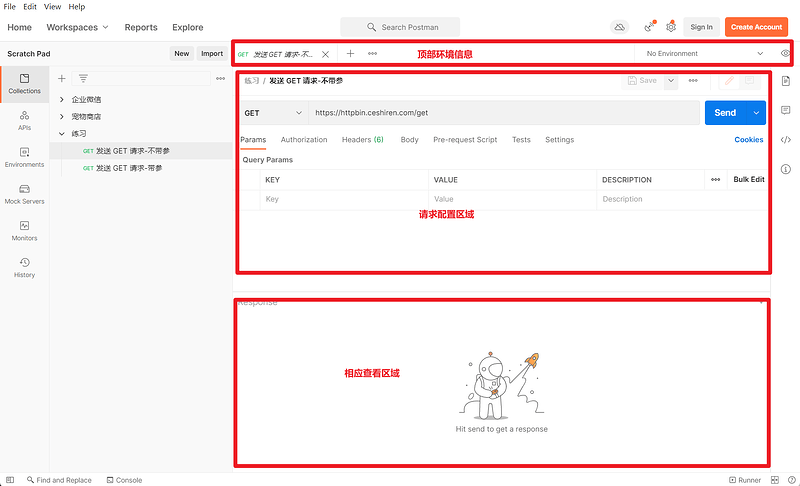The width and height of the screenshot is (800, 486).
Task: Open the Runner
Action: point(745,480)
